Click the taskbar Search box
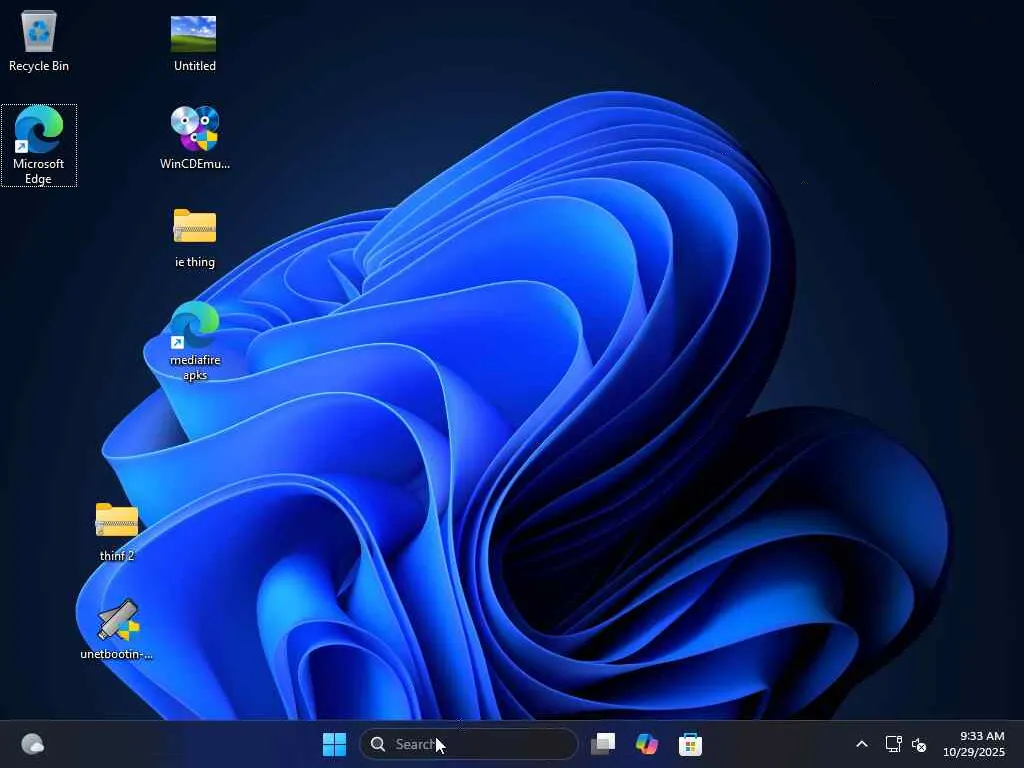Image resolution: width=1024 pixels, height=768 pixels. [x=468, y=744]
